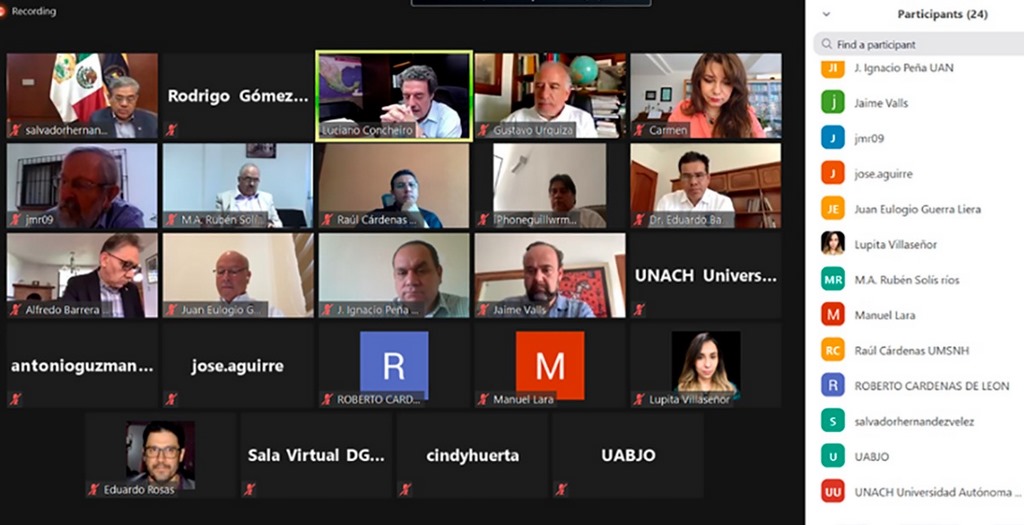Viewport: 1024px width, 525px height.
Task: Toggle muted mic on Rodrigo Gómez tile
Action: [x=171, y=130]
